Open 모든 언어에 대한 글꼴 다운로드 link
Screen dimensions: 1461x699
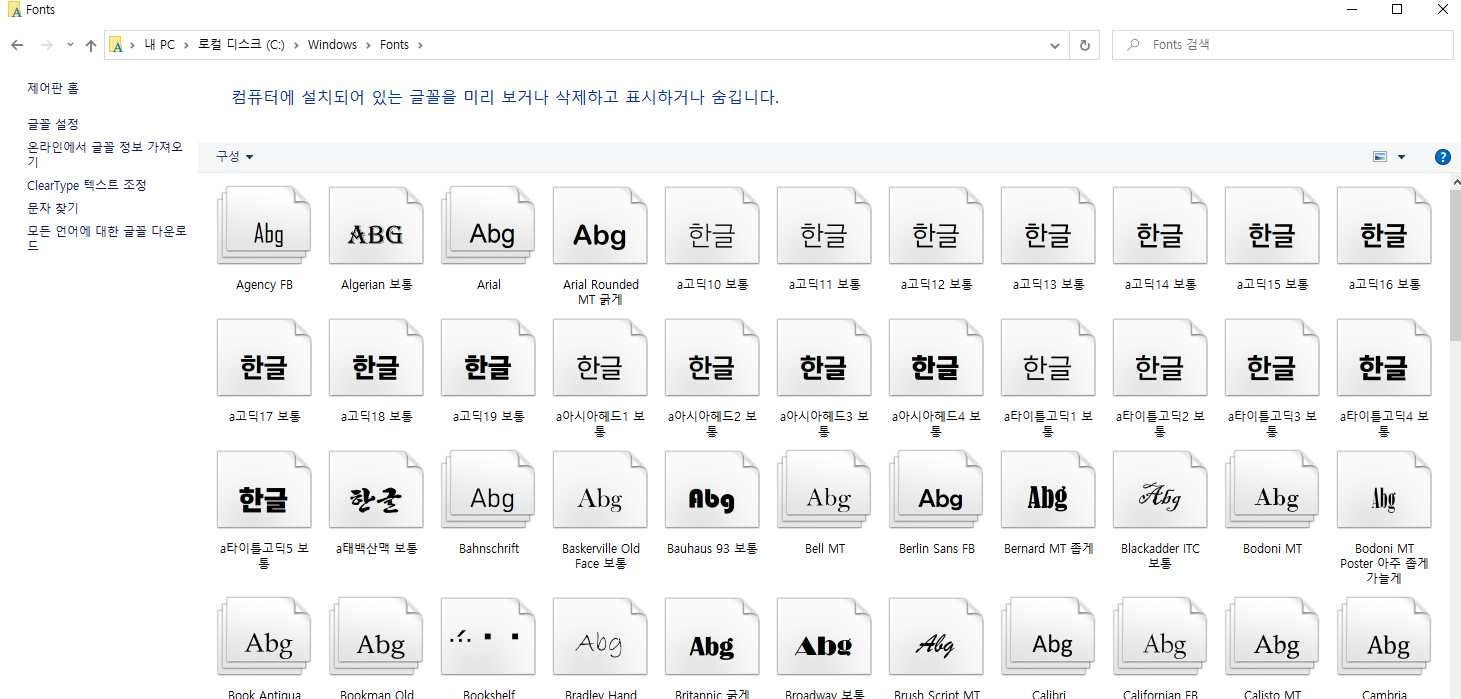(x=107, y=238)
